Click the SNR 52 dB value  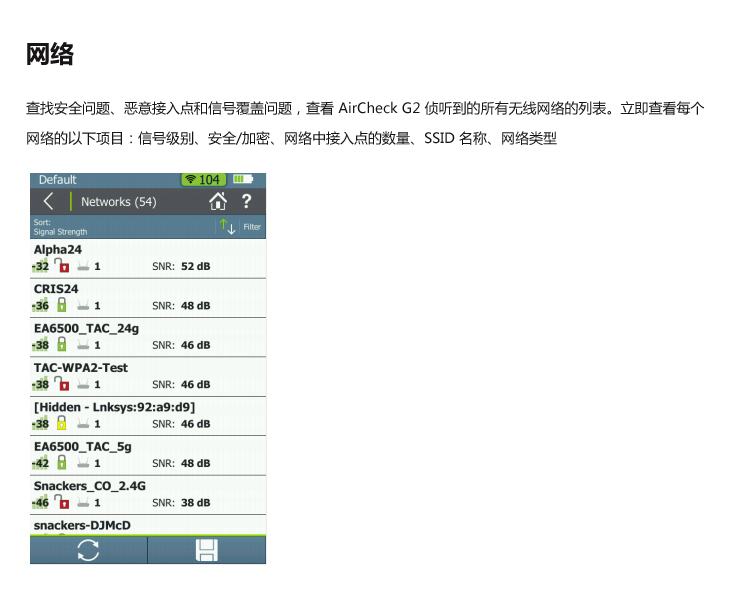(x=196, y=266)
